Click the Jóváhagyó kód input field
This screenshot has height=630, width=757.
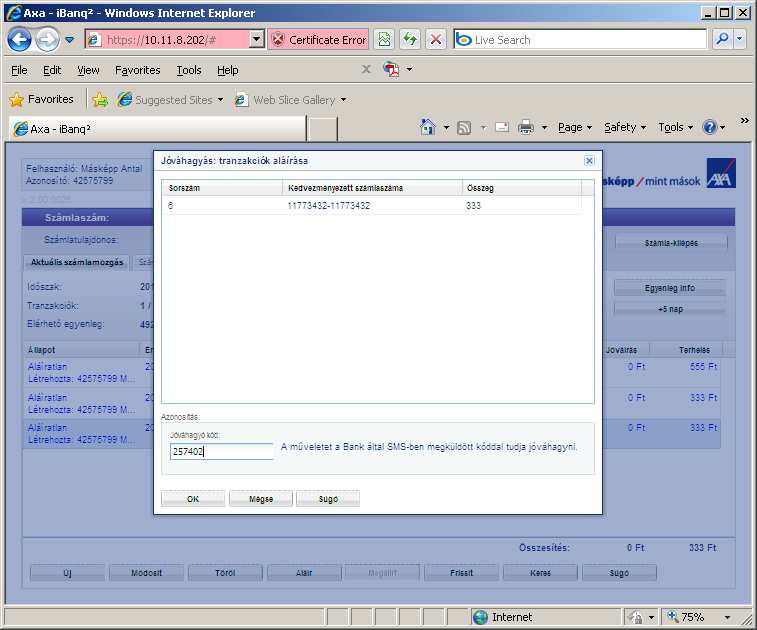point(222,451)
